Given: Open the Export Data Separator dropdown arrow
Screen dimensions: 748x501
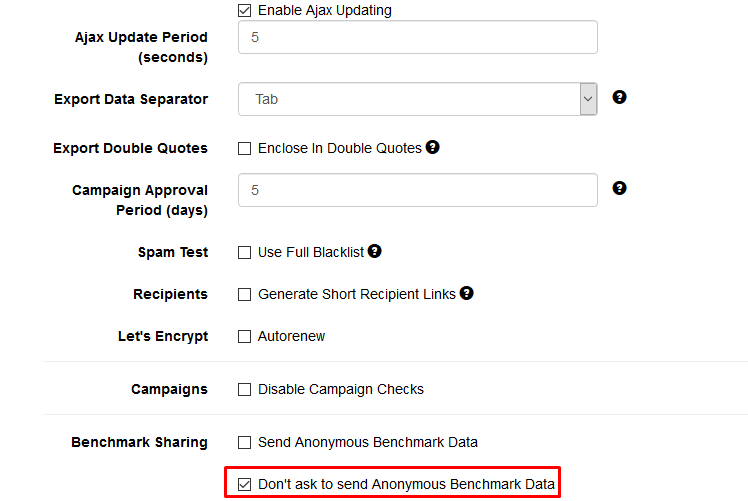Looking at the screenshot, I should 588,99.
